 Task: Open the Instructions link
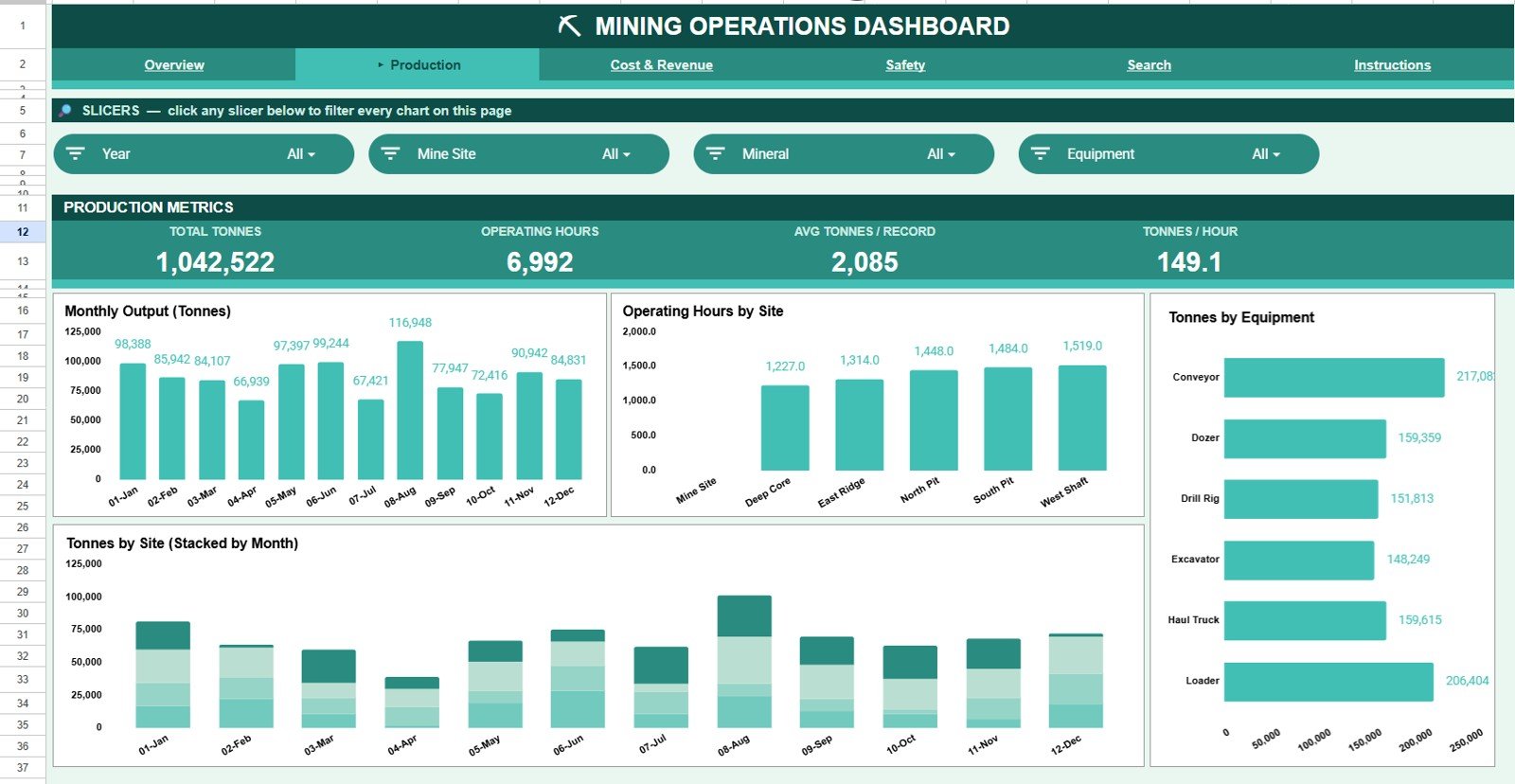tap(1392, 65)
